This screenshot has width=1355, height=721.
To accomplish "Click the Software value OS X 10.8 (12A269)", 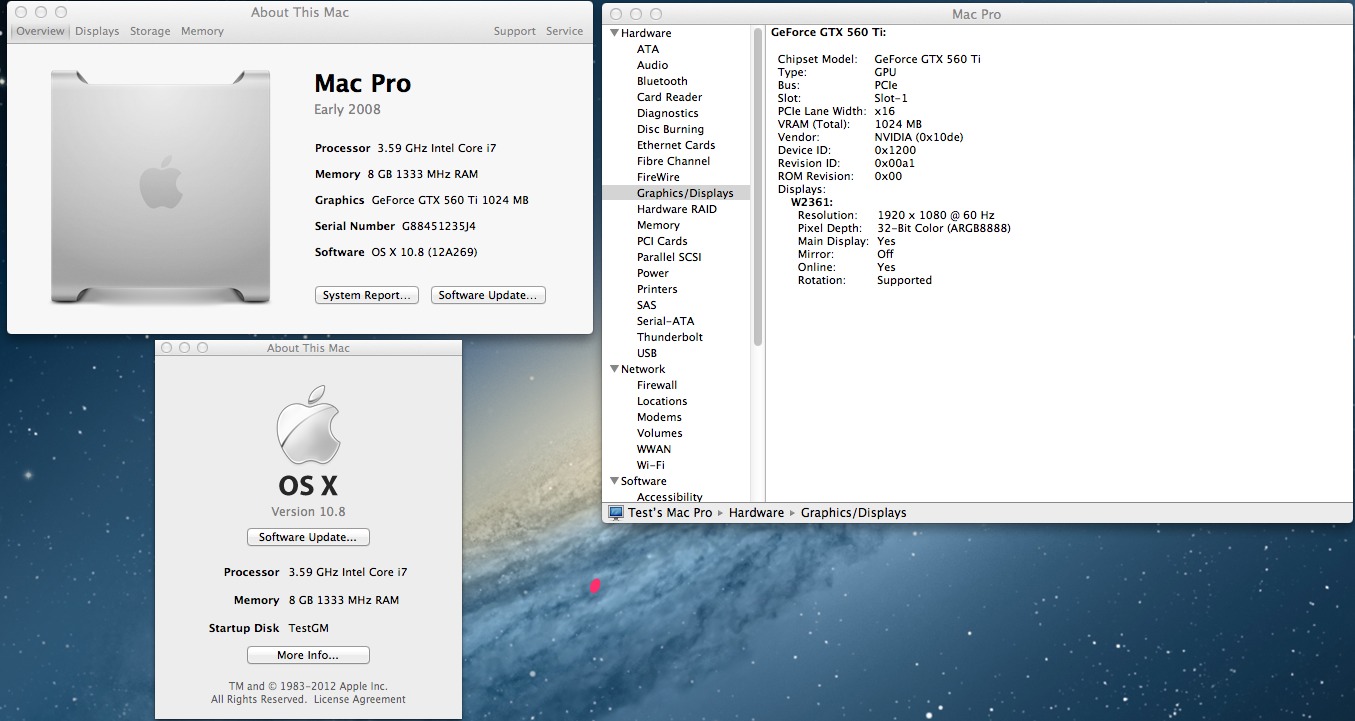I will tap(424, 252).
